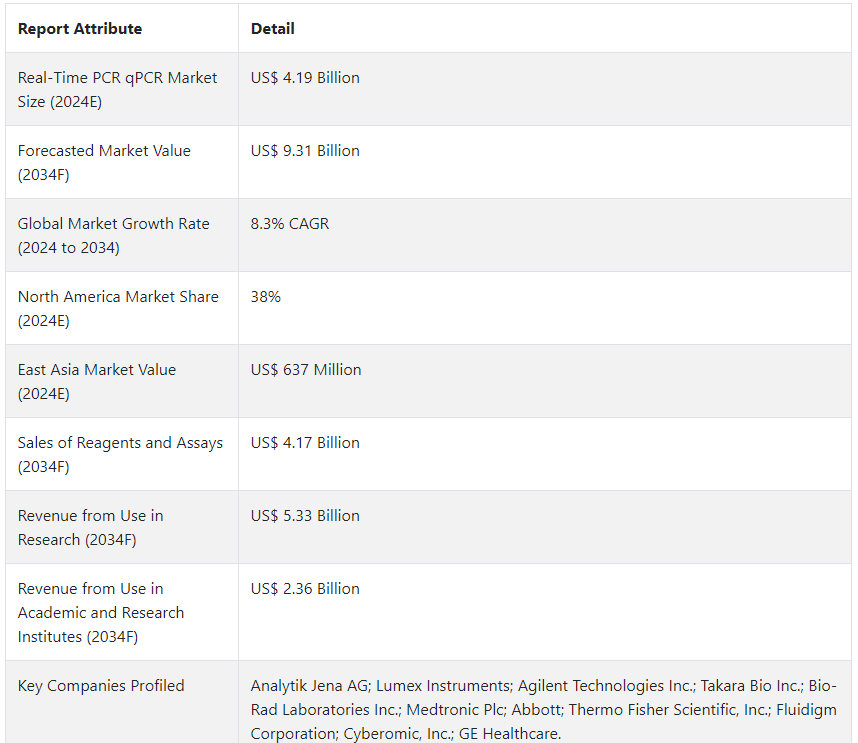Click the US$ 637 Million value
Image resolution: width=858 pixels, height=743 pixels.
pyautogui.click(x=306, y=370)
